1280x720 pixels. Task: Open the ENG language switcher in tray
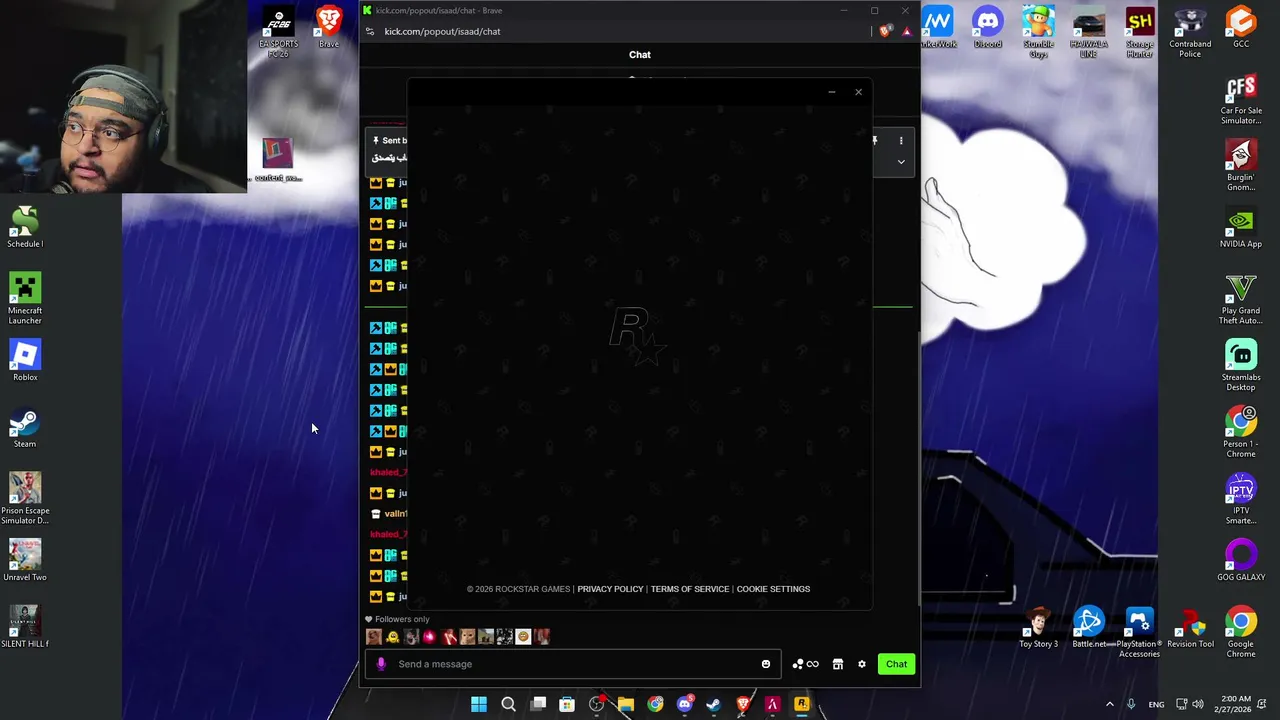click(x=1156, y=705)
